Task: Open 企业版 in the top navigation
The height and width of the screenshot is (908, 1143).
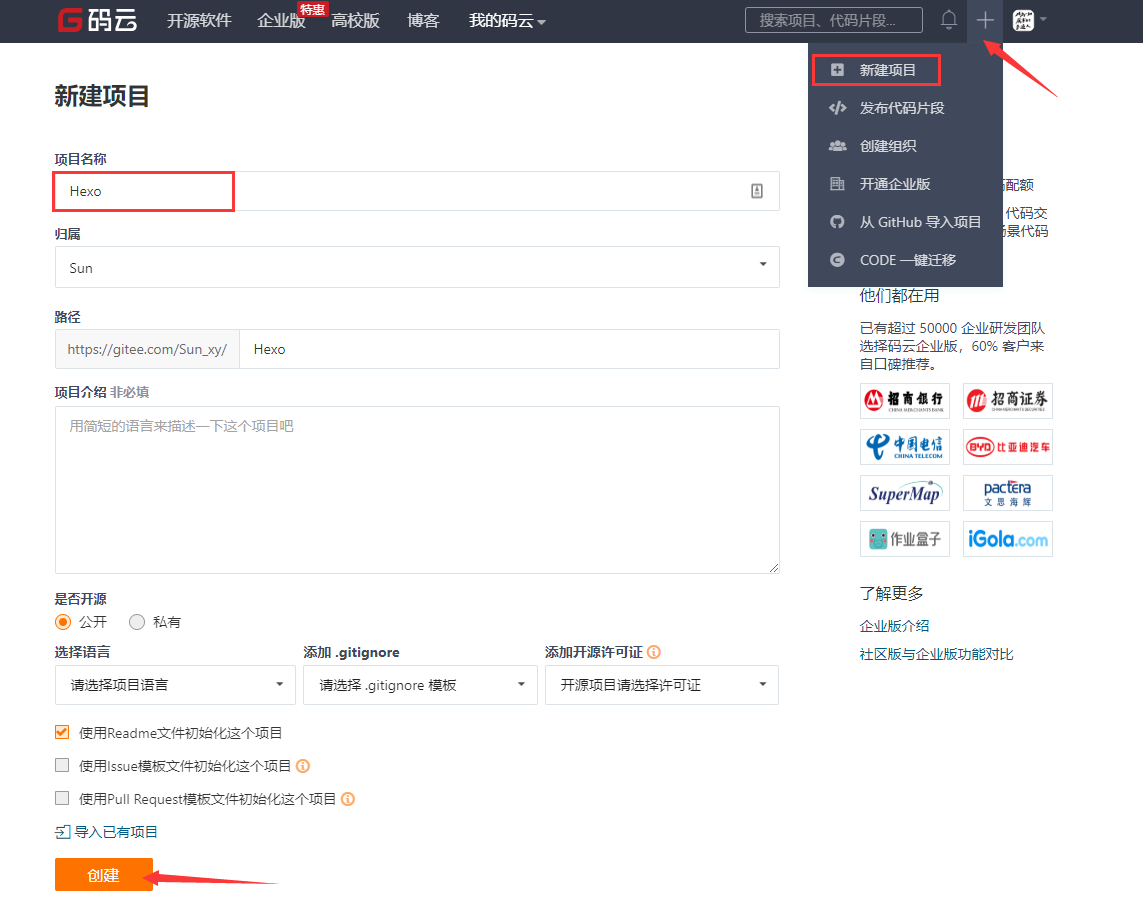Action: click(x=281, y=21)
